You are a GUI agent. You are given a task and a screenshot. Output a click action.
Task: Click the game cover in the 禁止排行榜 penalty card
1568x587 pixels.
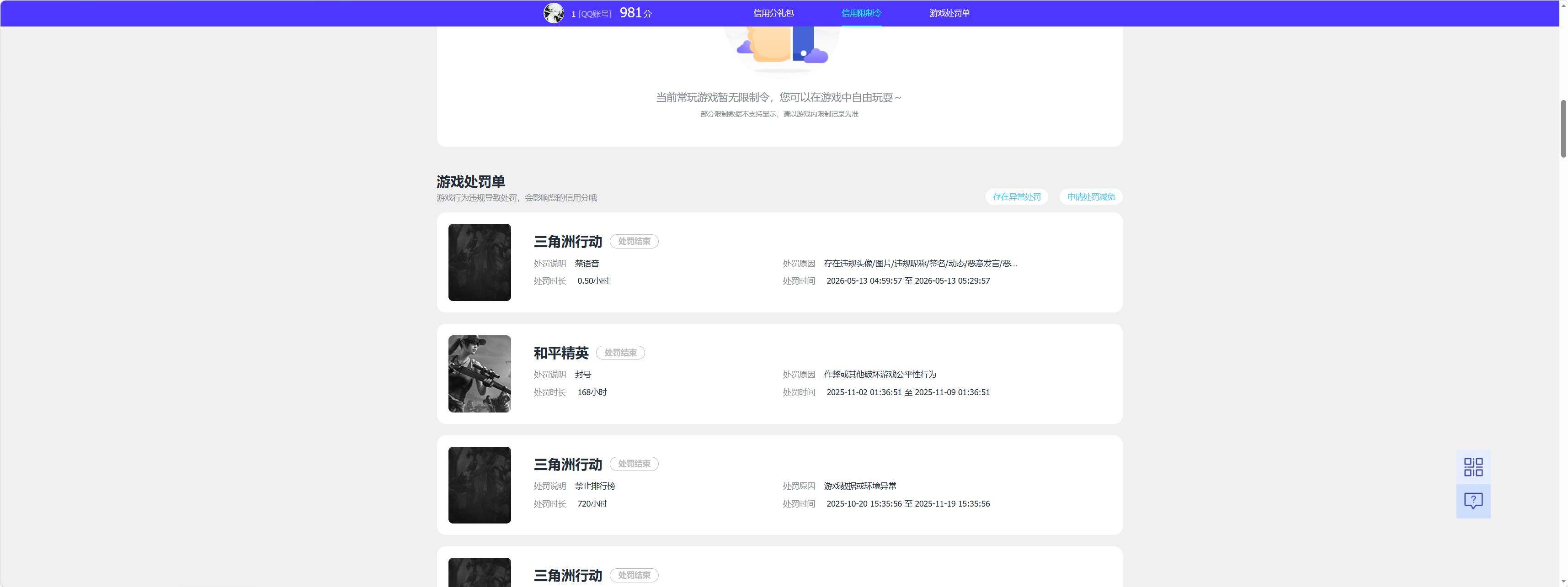tap(480, 485)
